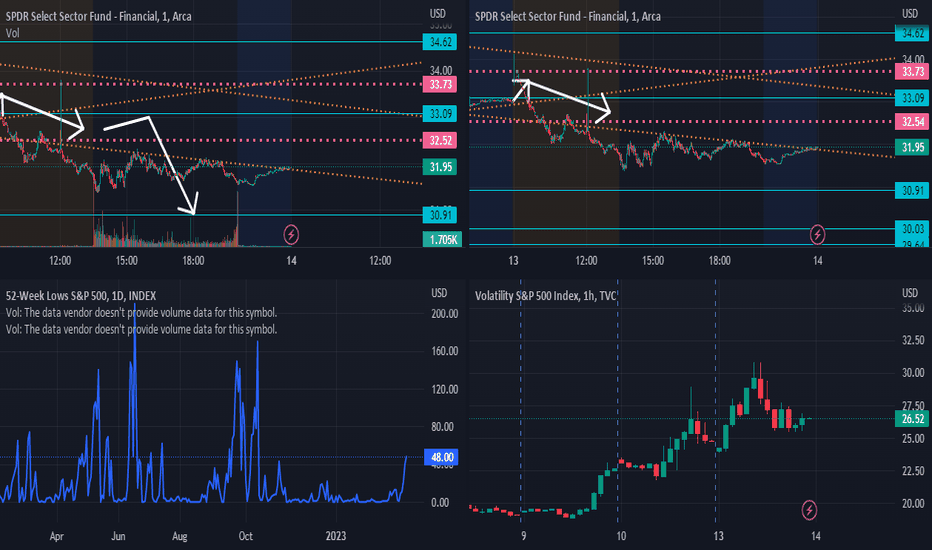932x550 pixels.
Task: Click the 18:00 time label in the top-right chart
Action: pos(719,260)
